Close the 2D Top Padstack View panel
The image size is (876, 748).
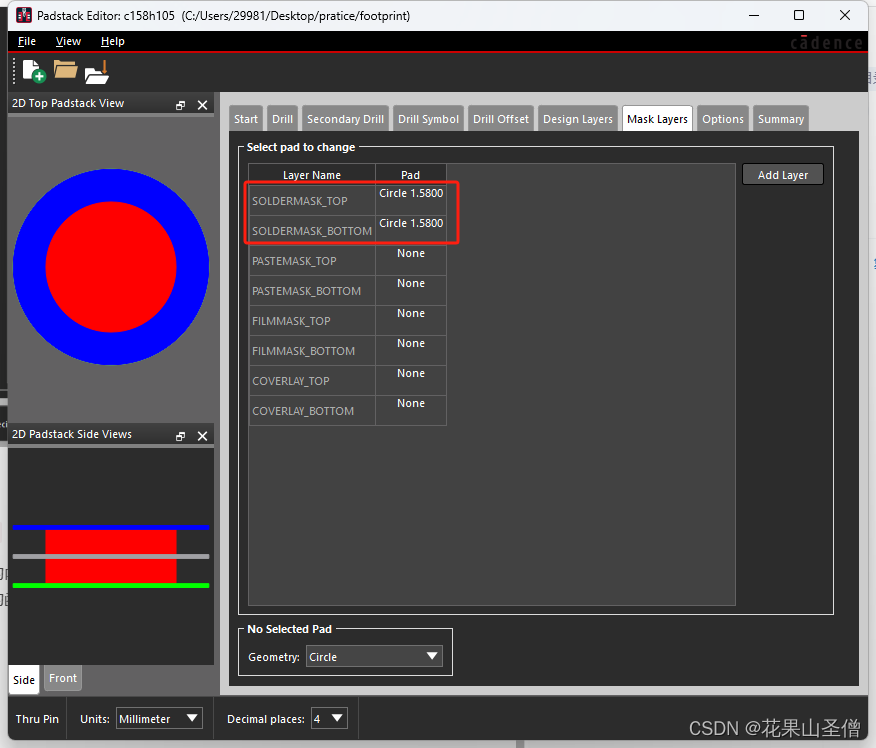pyautogui.click(x=203, y=103)
